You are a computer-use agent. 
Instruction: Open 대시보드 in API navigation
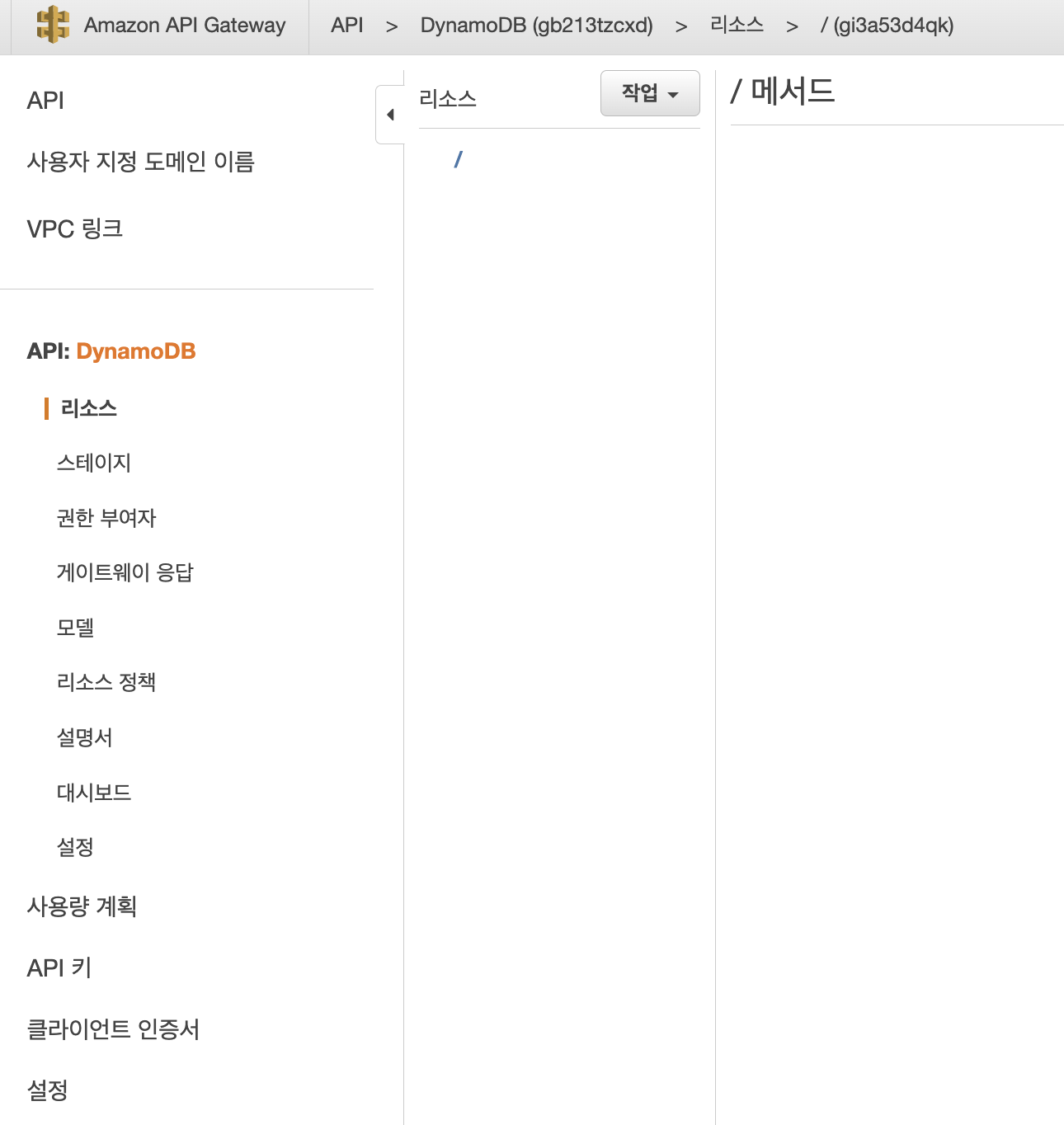point(94,793)
